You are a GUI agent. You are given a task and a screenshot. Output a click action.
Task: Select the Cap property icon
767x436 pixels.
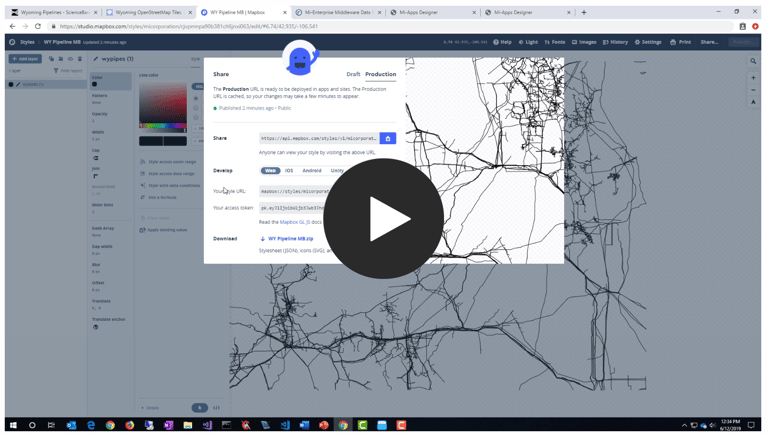click(95, 158)
